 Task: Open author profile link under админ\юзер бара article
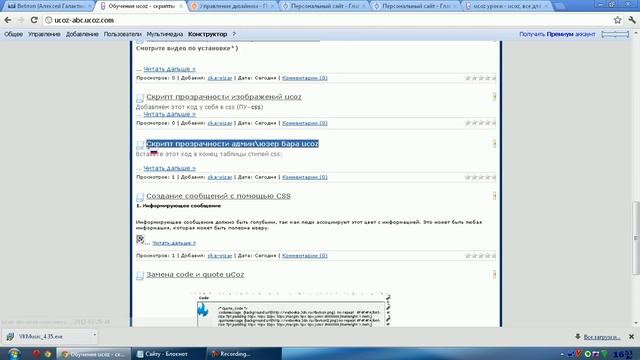[220, 177]
